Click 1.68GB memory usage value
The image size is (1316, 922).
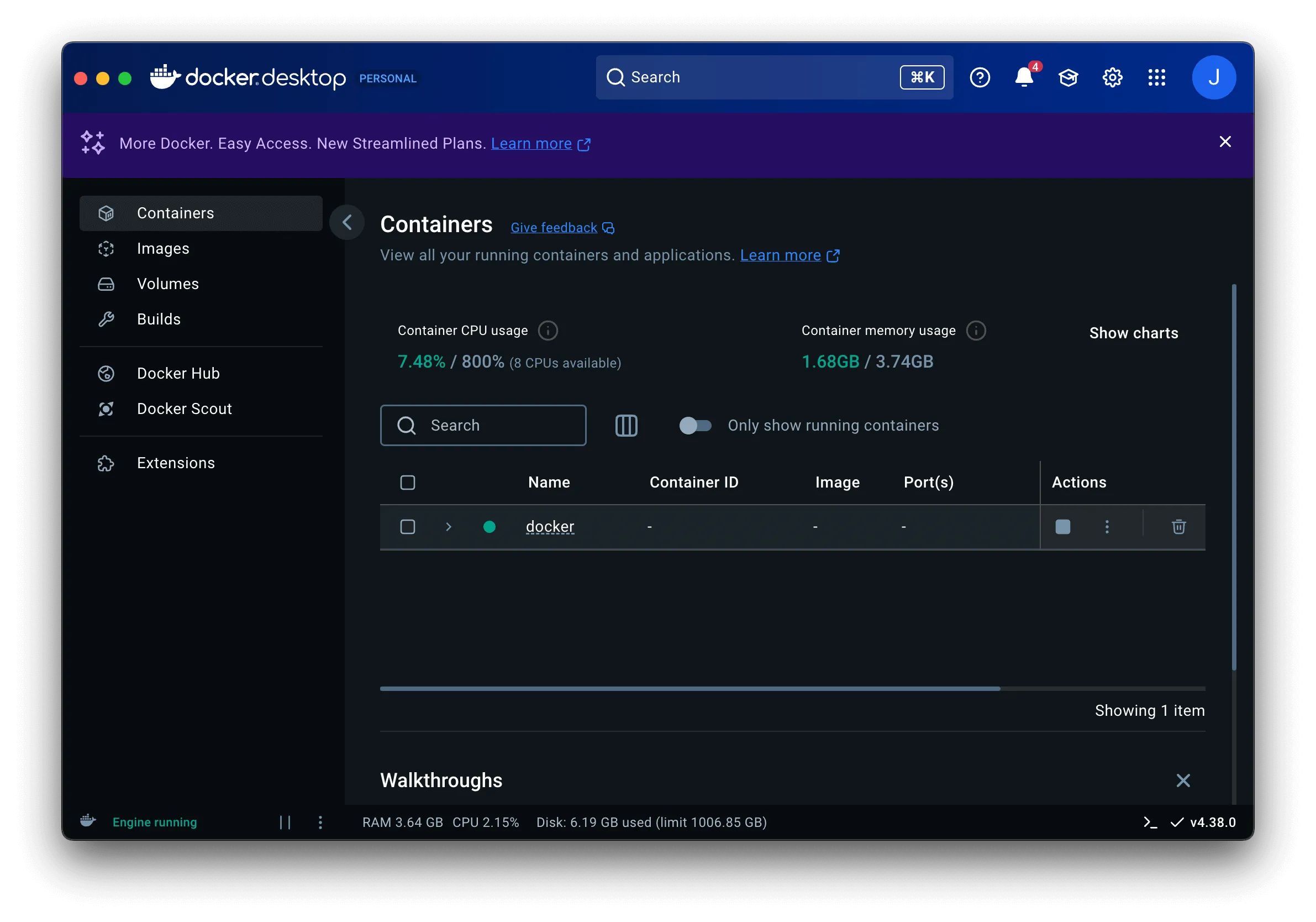pos(830,362)
